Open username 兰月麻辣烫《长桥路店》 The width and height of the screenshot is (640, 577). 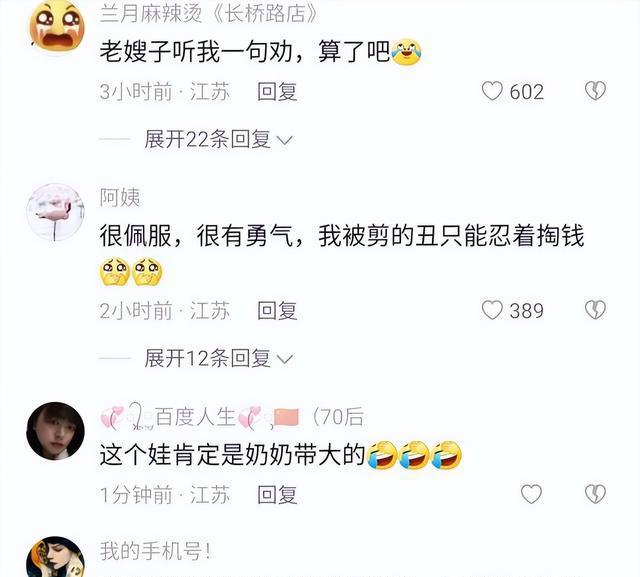click(x=209, y=14)
